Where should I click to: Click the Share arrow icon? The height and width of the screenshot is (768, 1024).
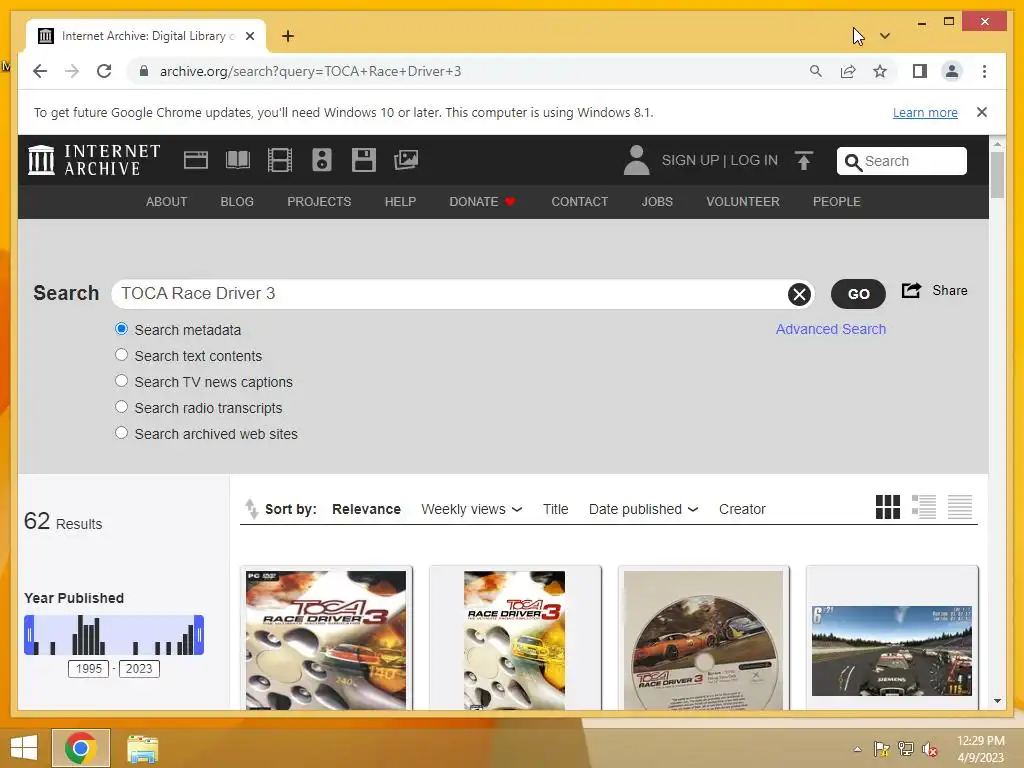tap(911, 290)
